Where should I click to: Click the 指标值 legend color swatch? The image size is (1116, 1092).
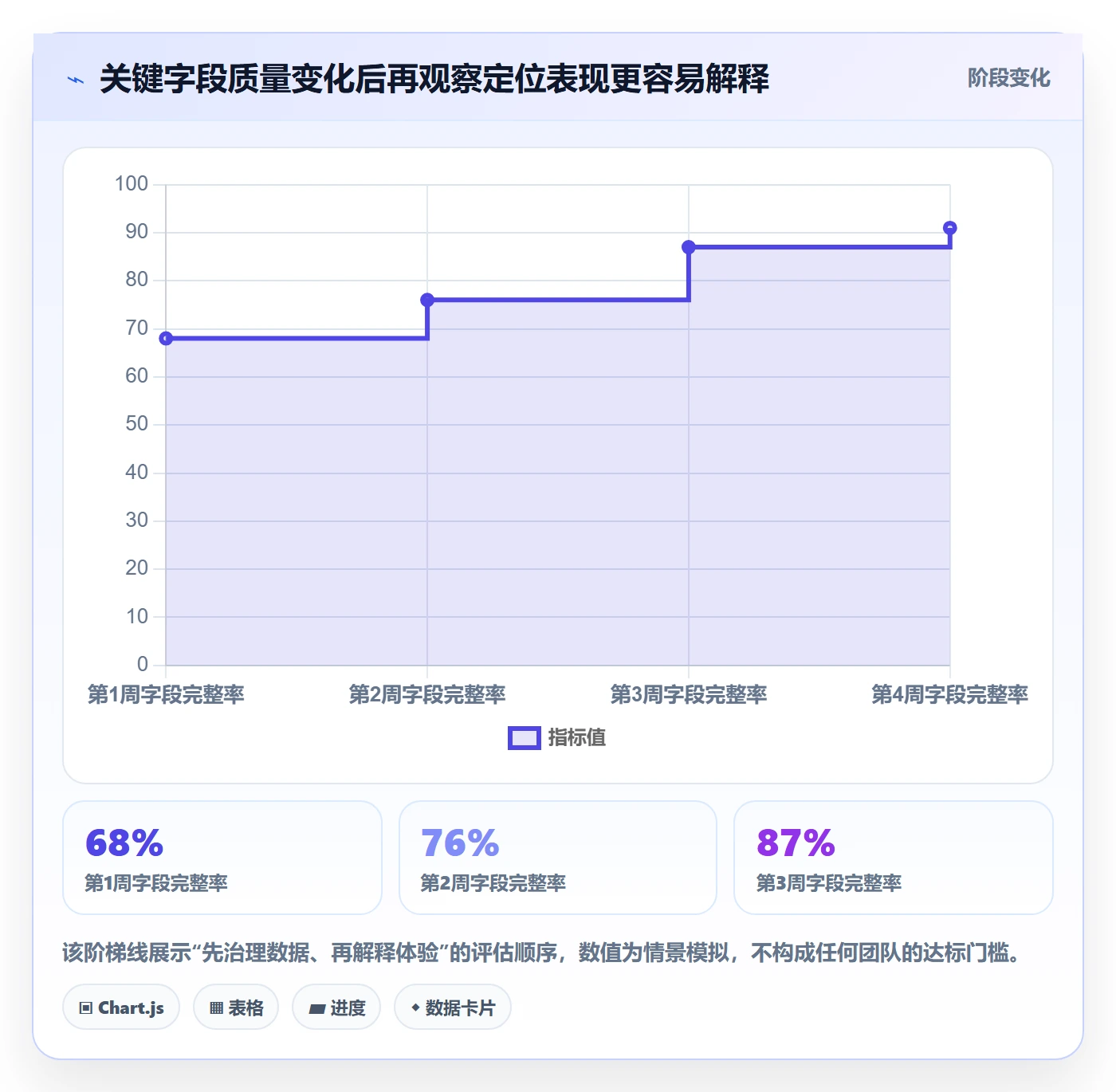[x=525, y=738]
